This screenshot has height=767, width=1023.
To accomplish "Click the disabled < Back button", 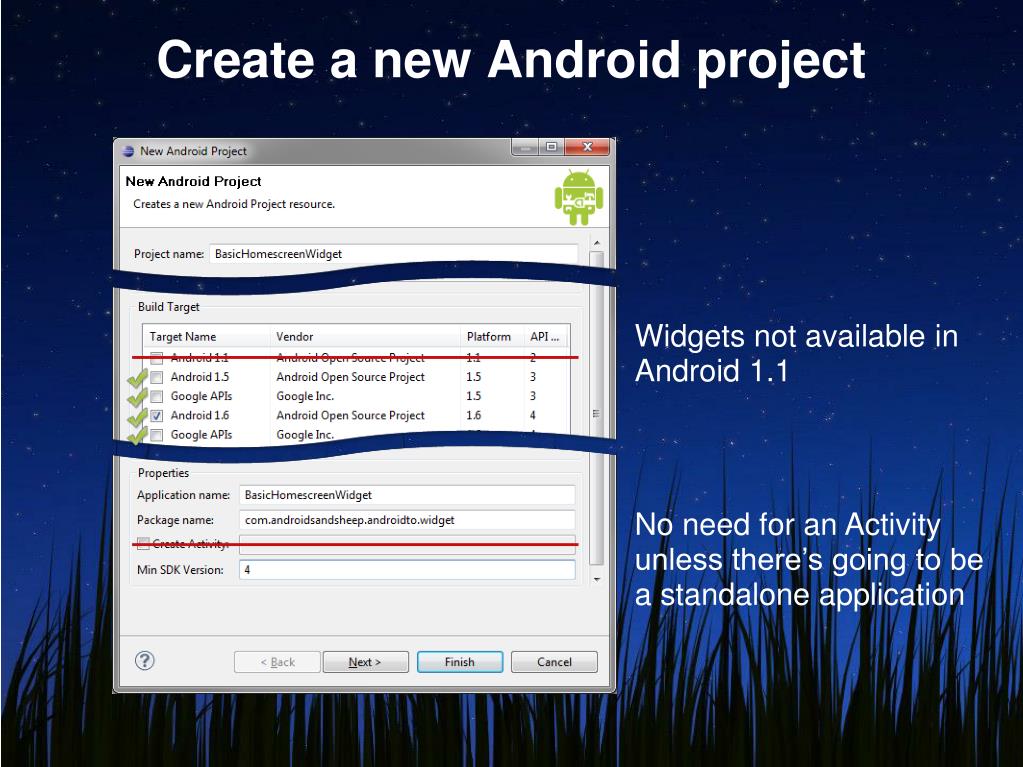I will pos(277,662).
